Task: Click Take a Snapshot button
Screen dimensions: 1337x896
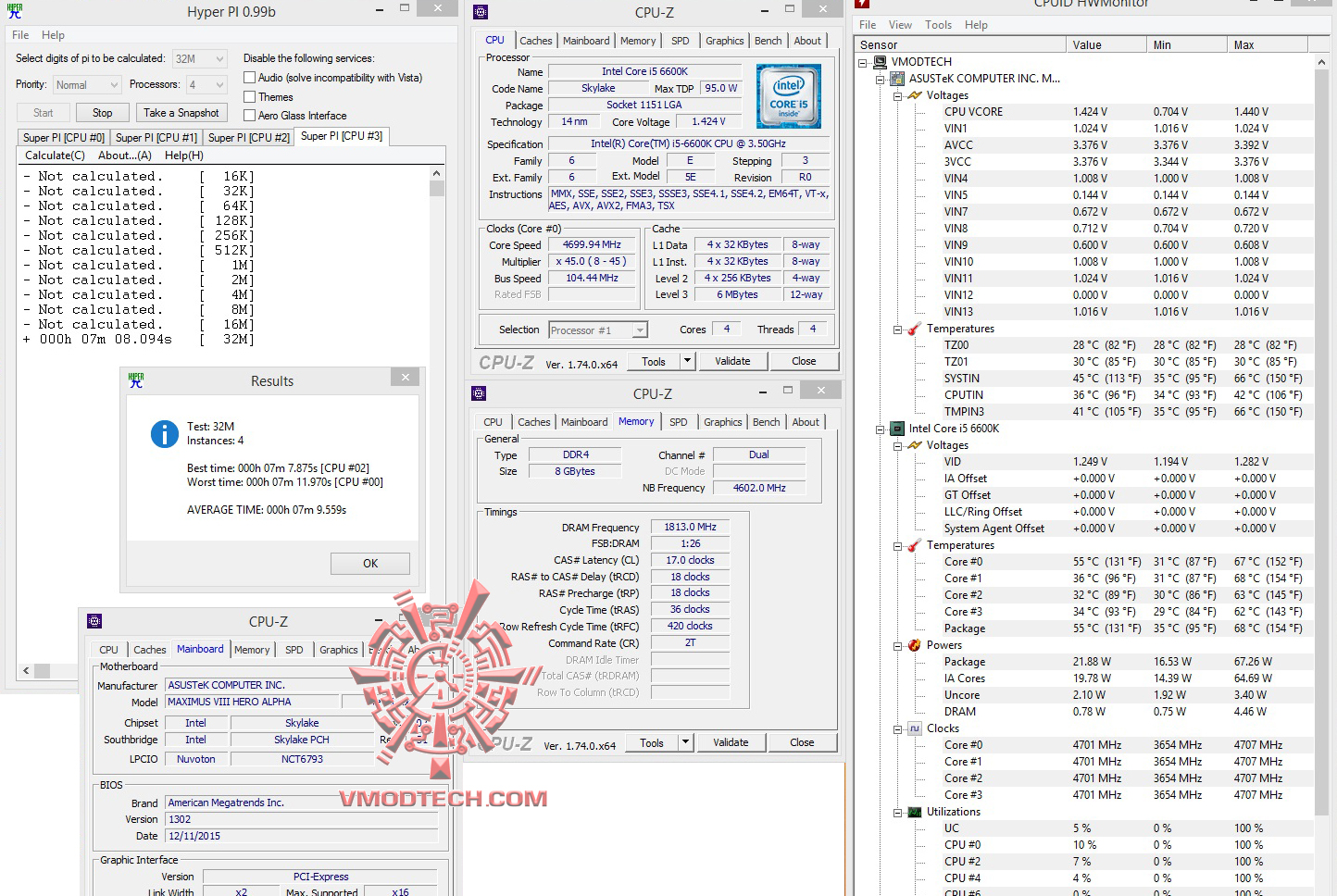Action: pyautogui.click(x=181, y=113)
